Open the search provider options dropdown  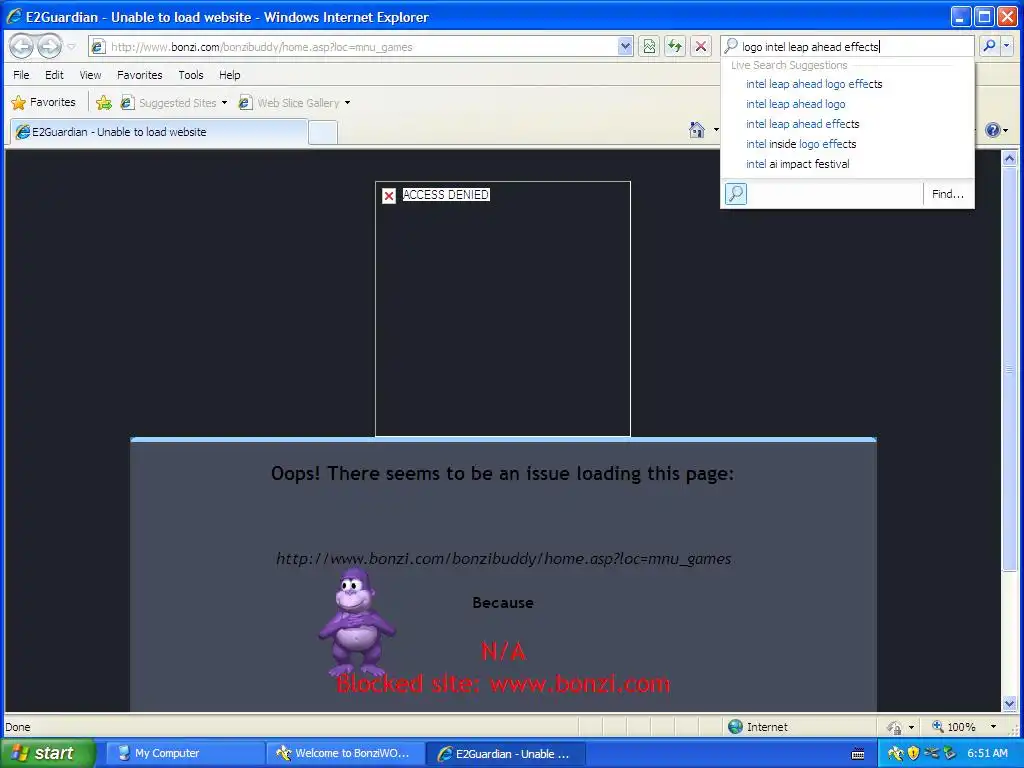1006,46
